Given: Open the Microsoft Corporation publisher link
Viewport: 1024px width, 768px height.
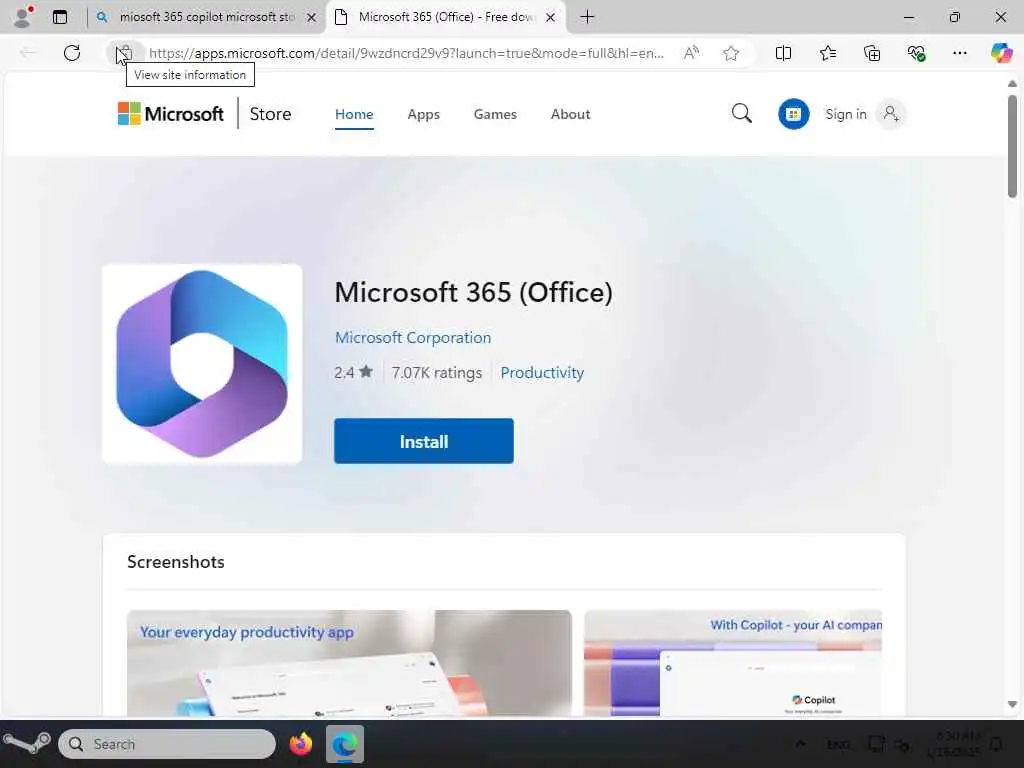Looking at the screenshot, I should pos(413,338).
